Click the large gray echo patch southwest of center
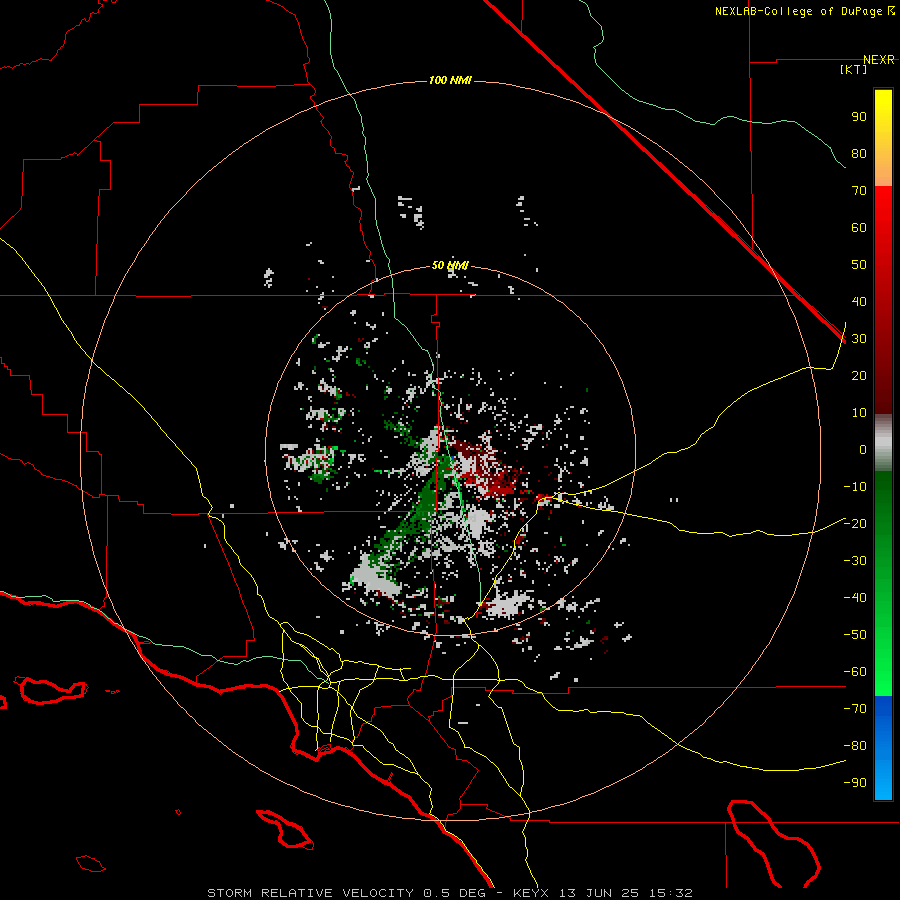900x900 pixels. click(x=376, y=577)
